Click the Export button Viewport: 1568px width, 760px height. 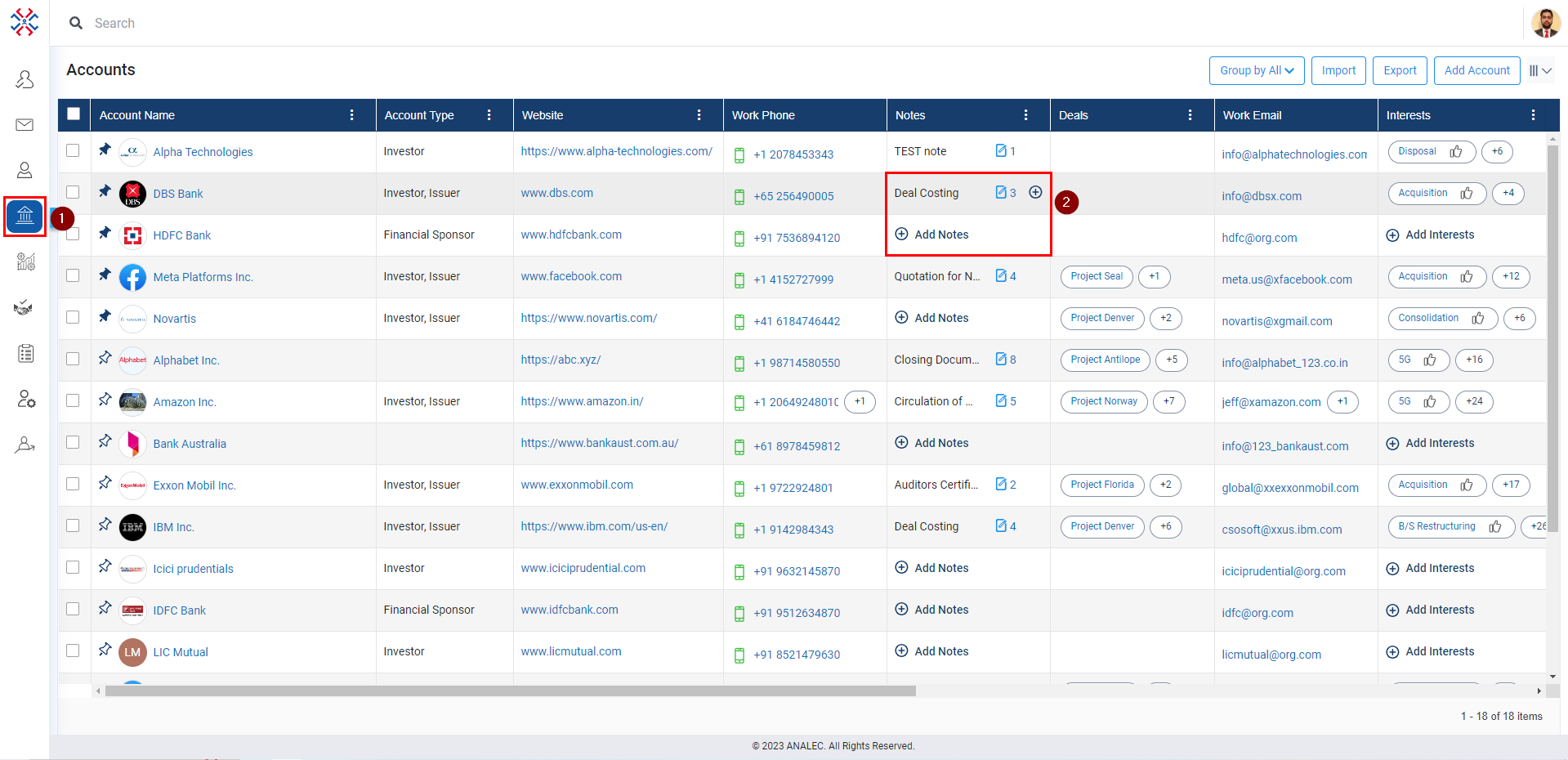pos(1400,70)
